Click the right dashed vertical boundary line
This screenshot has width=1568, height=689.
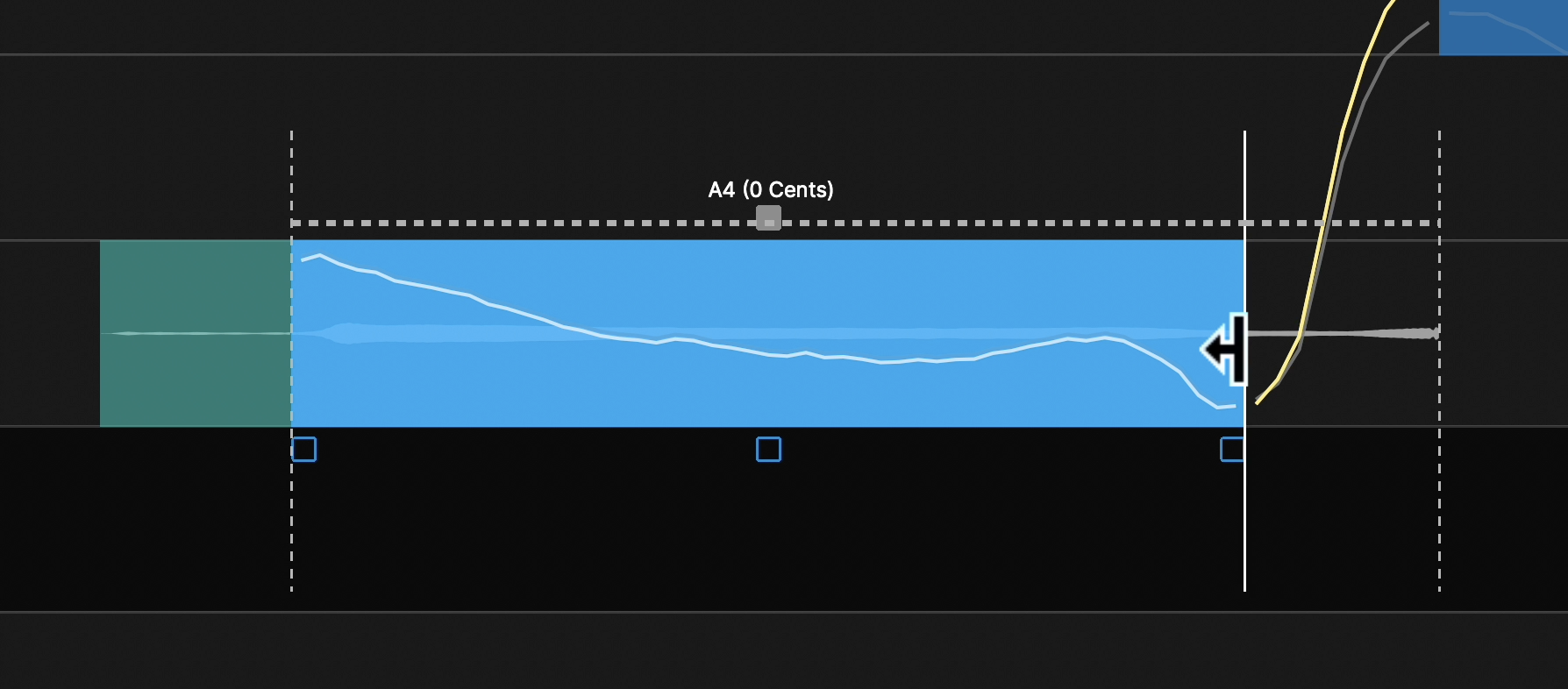pos(1439,526)
